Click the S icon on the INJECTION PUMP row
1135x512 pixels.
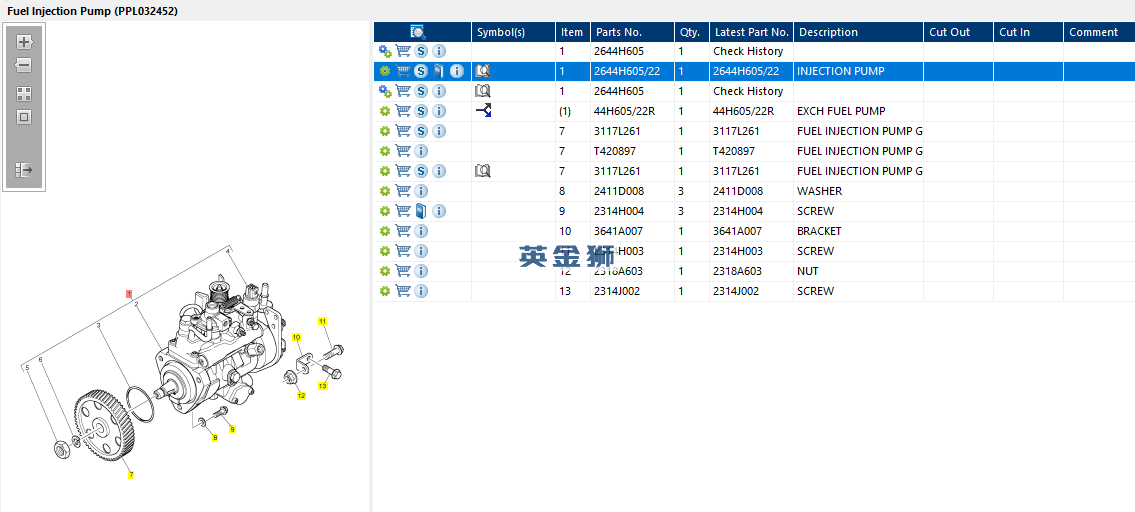click(x=421, y=71)
